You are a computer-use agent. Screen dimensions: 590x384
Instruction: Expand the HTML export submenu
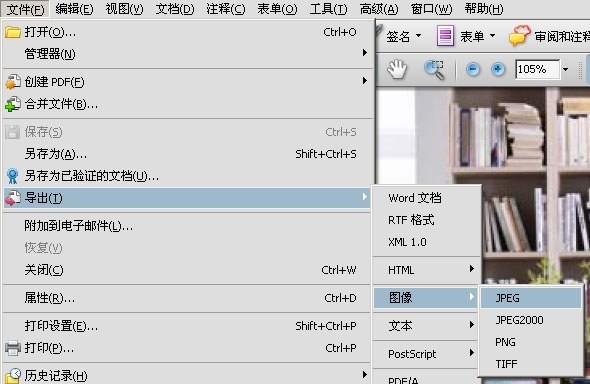427,270
